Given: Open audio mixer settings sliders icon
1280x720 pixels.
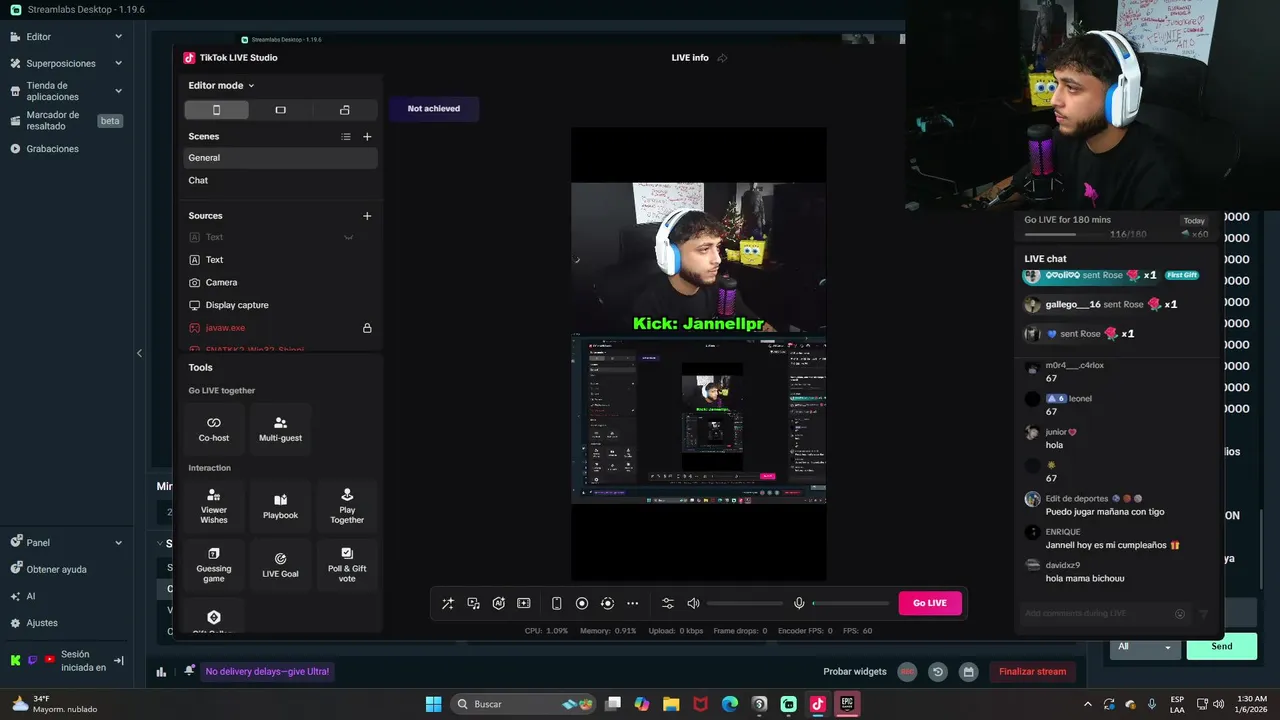Looking at the screenshot, I should click(668, 603).
